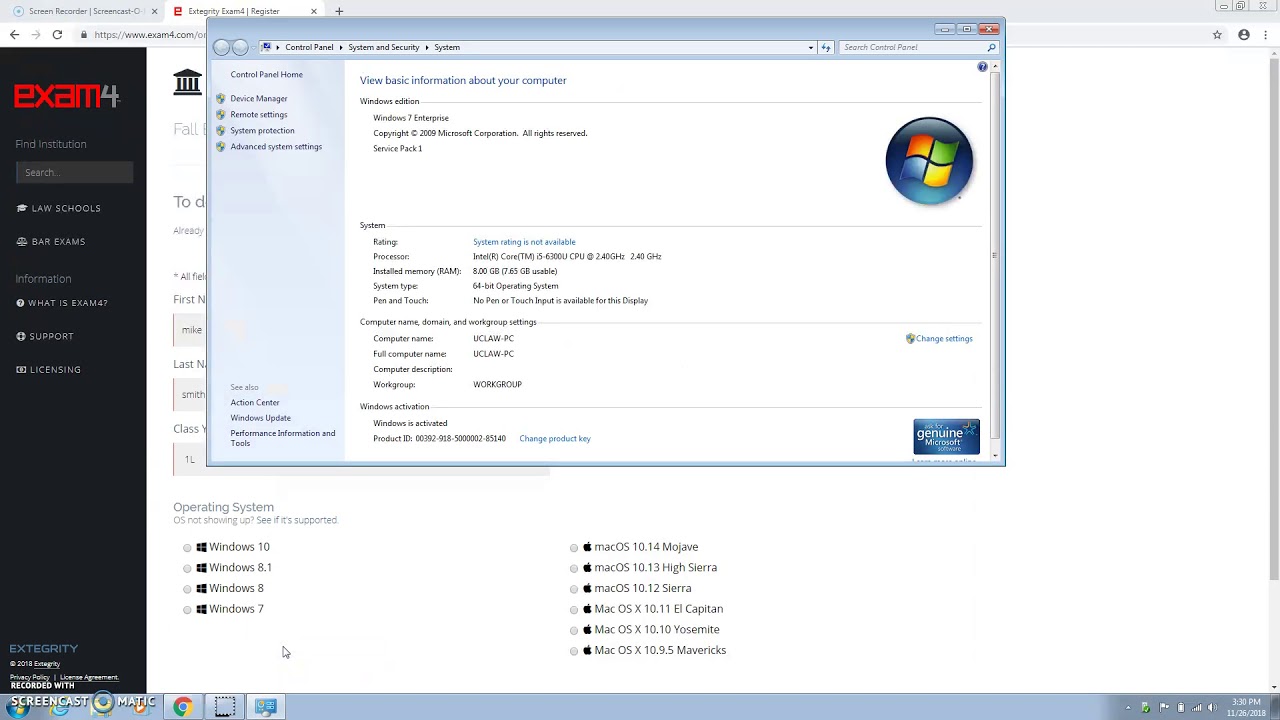This screenshot has height=720, width=1280.
Task: Click the Chrome back arrow
Action: point(14,34)
